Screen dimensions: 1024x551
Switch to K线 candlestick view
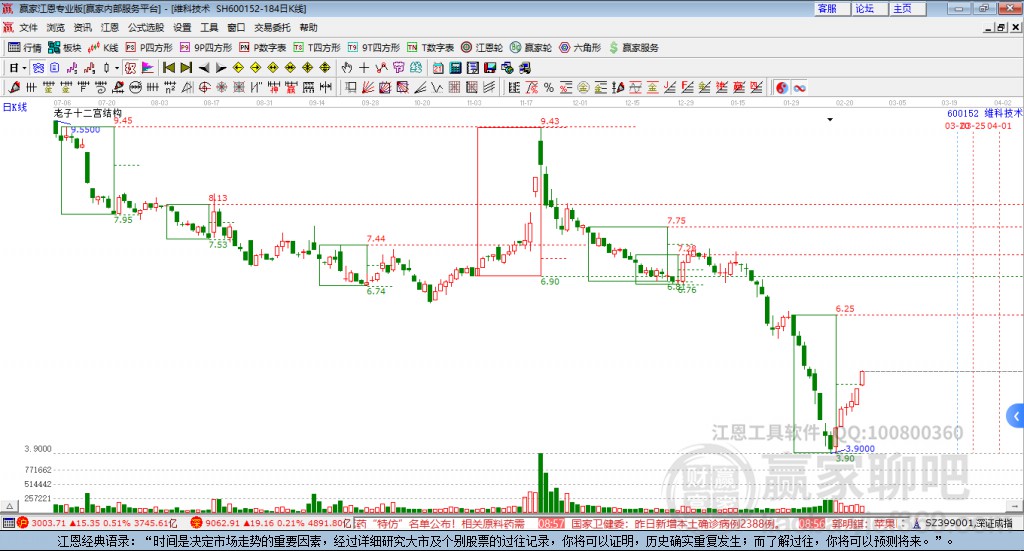[104, 47]
